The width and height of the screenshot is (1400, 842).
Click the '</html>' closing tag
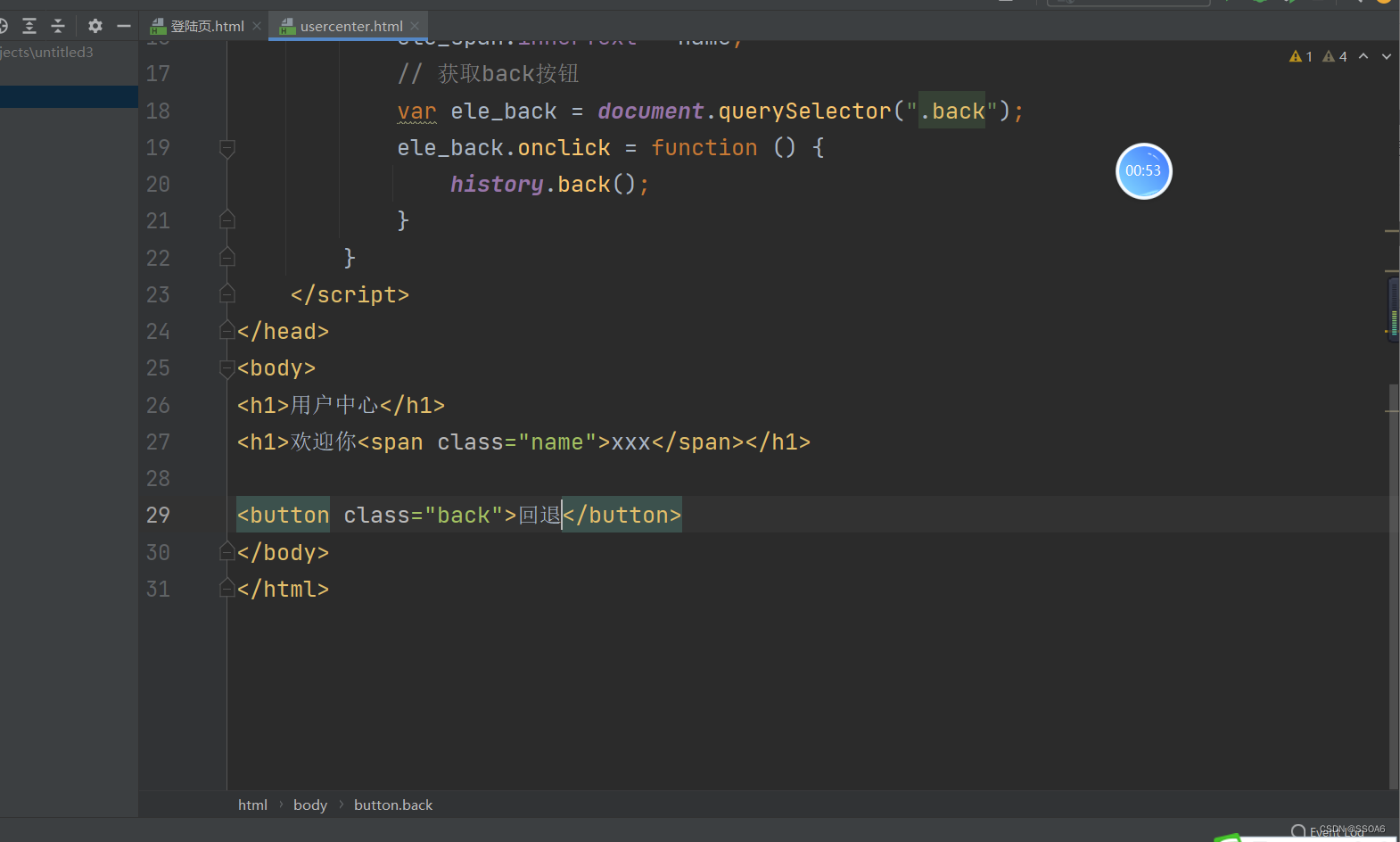[283, 589]
